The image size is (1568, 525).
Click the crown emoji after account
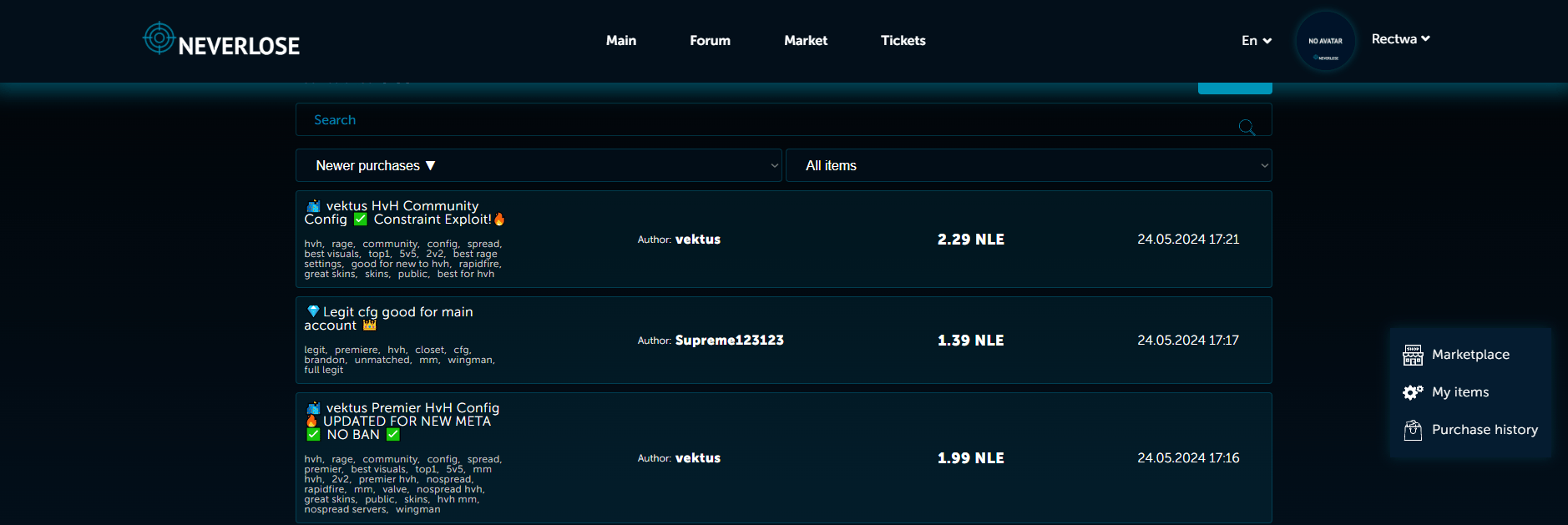click(370, 325)
